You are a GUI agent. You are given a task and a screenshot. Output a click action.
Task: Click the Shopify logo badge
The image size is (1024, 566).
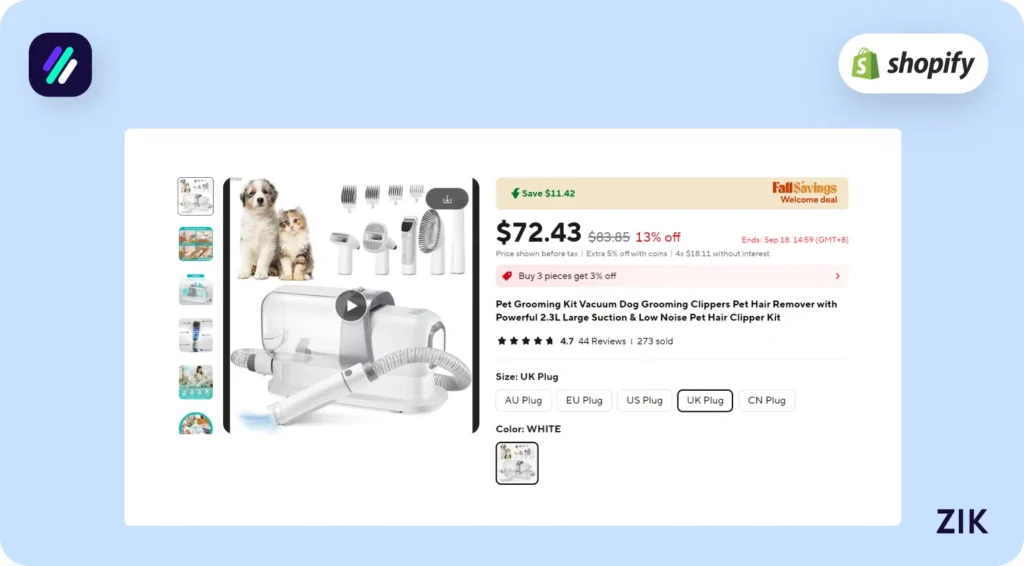click(913, 64)
